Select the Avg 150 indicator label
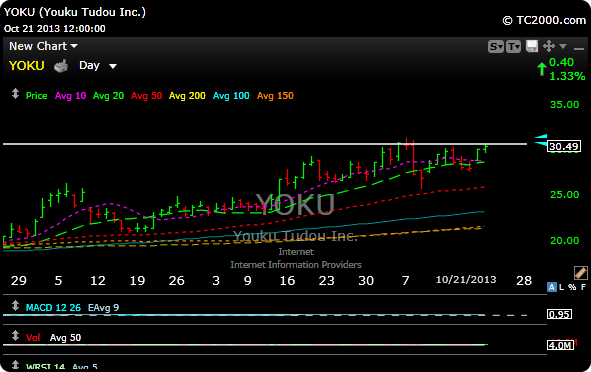 coord(275,96)
